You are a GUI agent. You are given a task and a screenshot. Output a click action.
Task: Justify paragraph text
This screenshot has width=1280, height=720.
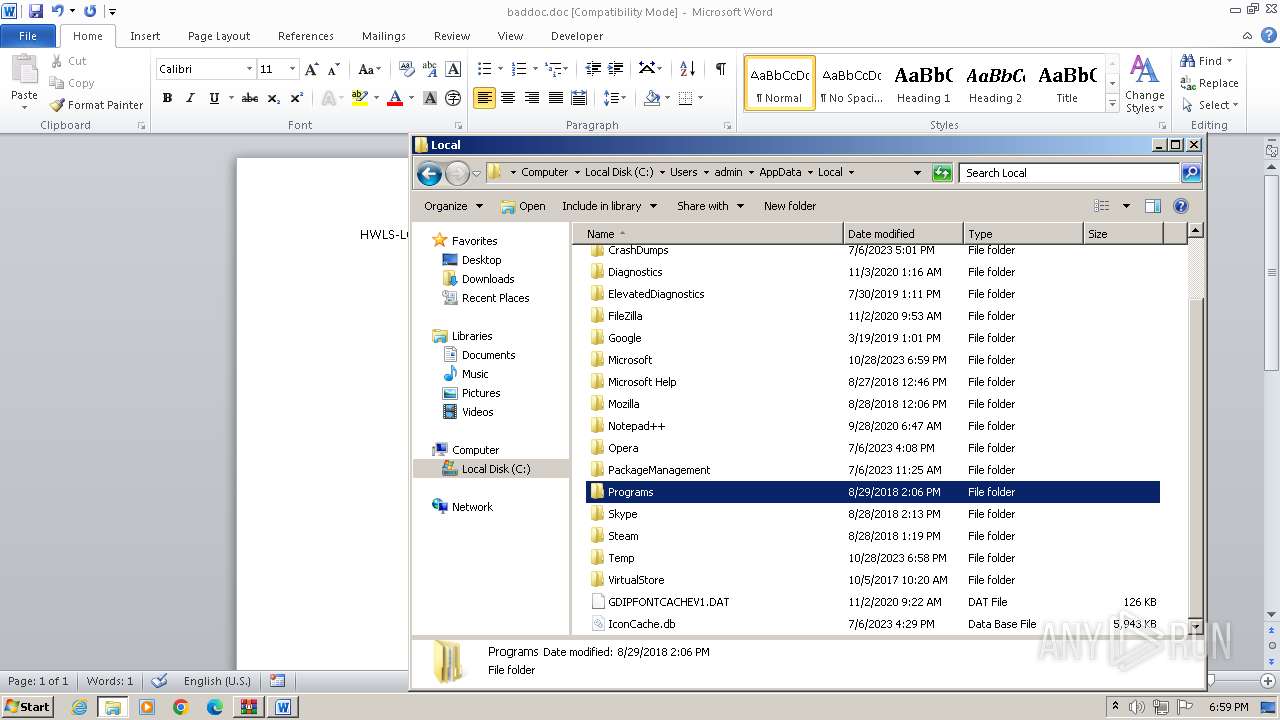tap(555, 98)
